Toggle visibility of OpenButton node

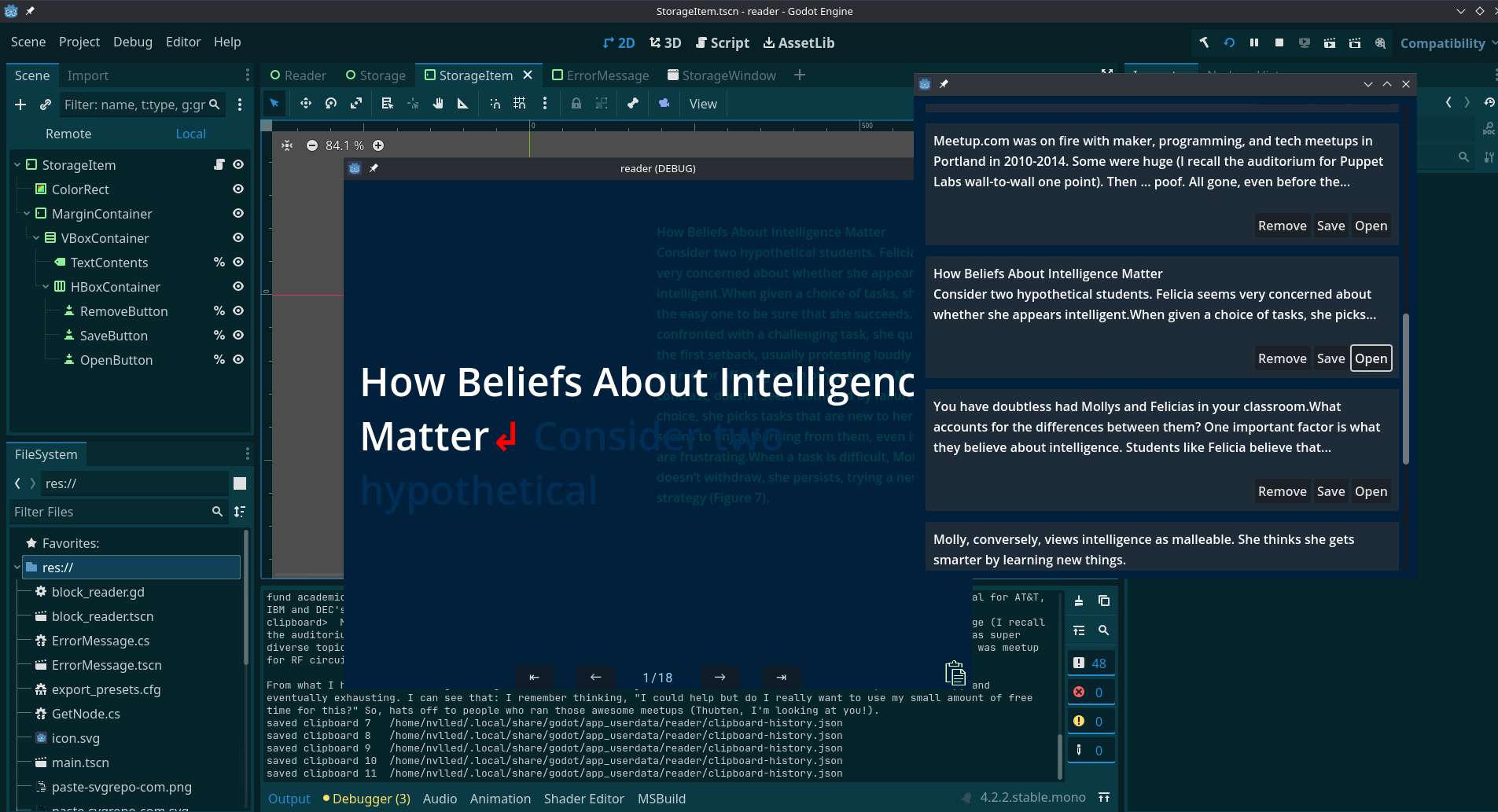point(238,359)
